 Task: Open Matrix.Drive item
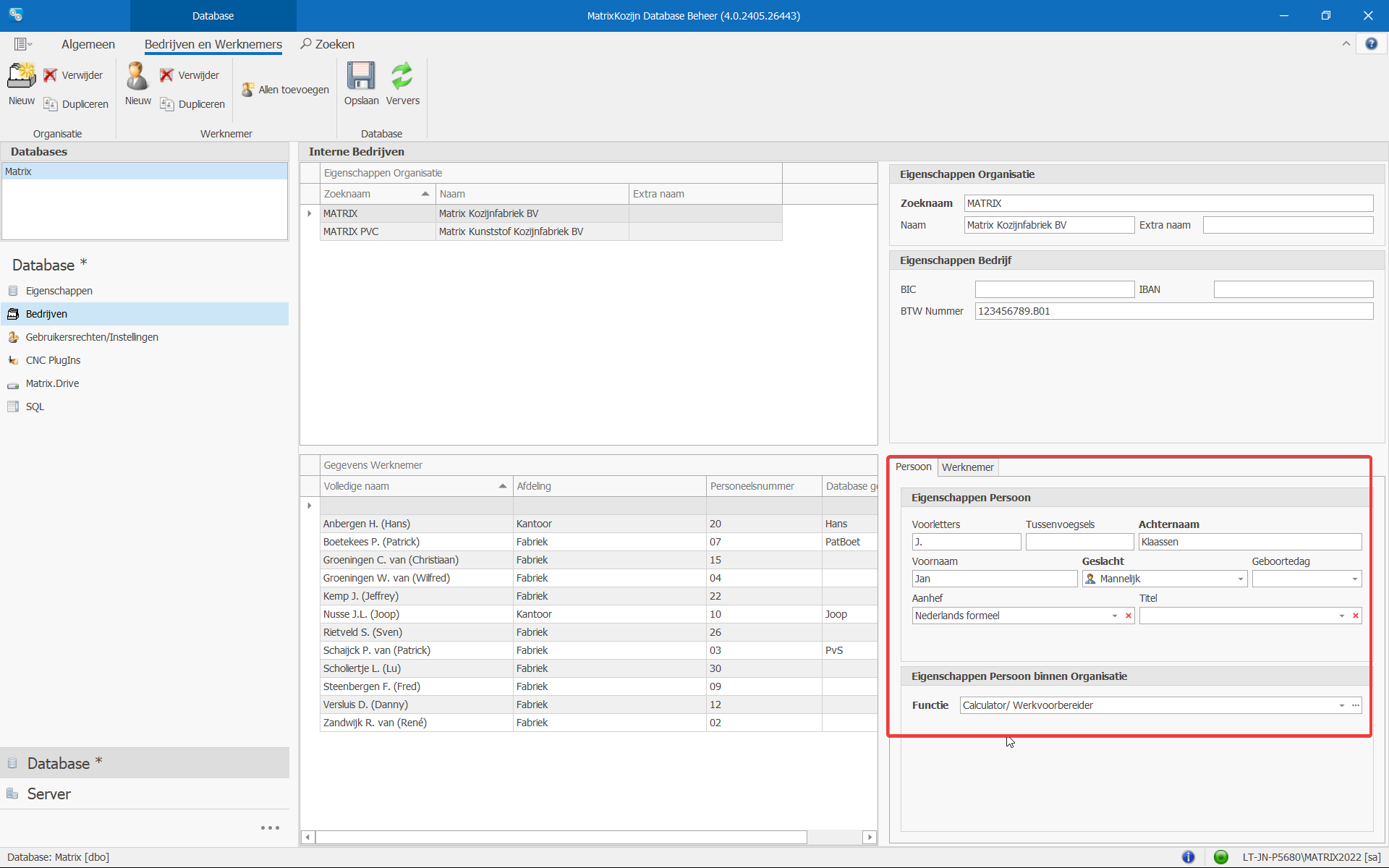click(52, 383)
